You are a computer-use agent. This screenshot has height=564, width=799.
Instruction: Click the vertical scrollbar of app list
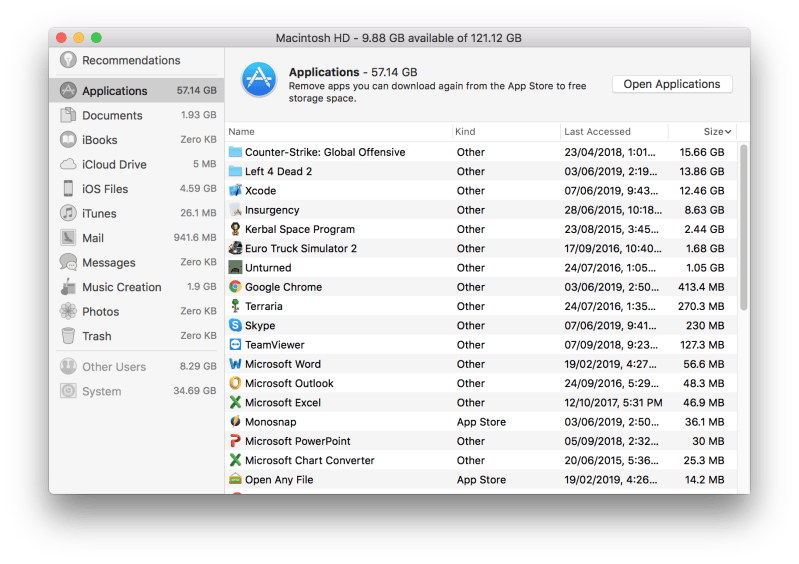point(743,227)
